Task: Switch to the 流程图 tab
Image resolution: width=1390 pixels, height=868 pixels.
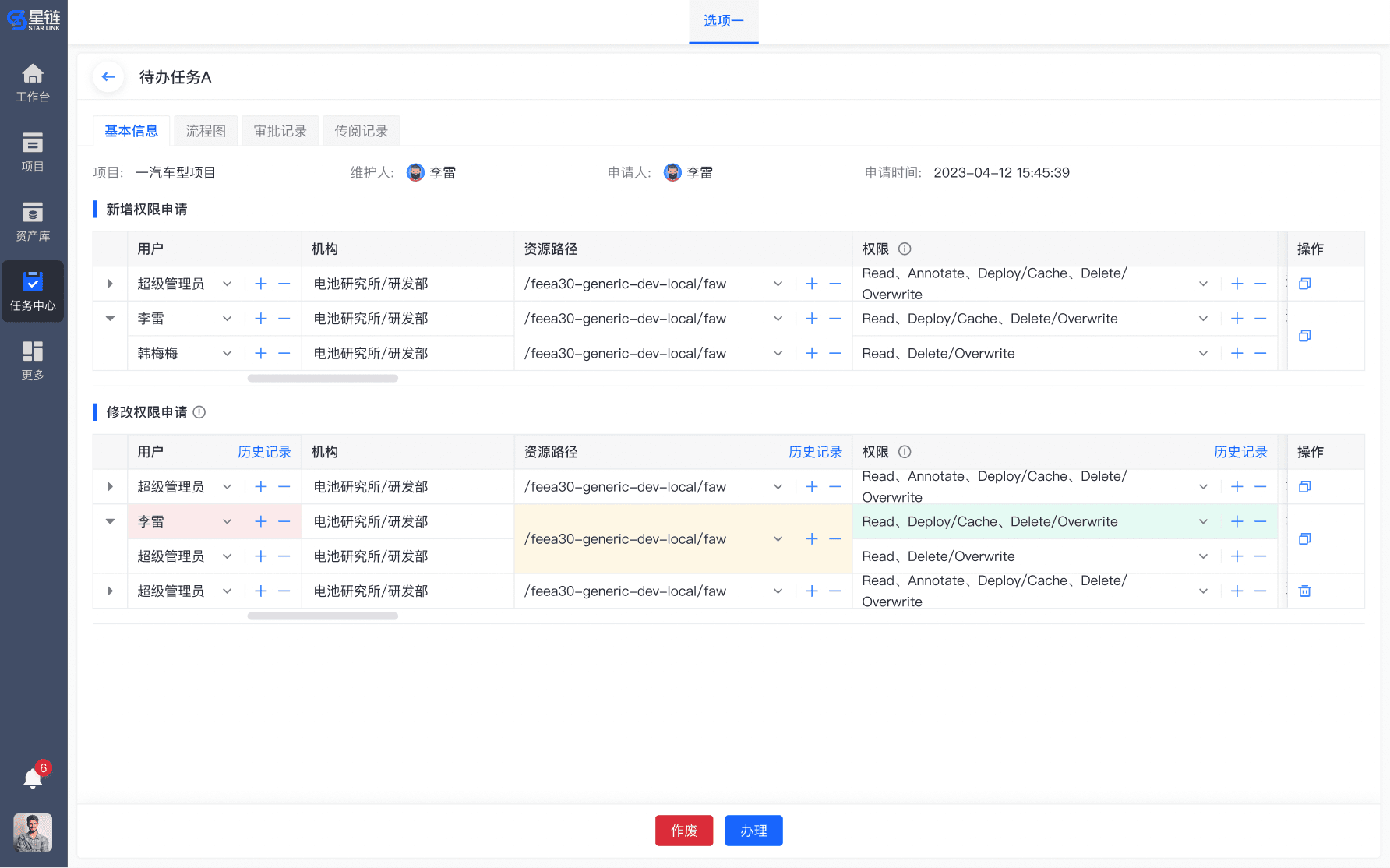Action: coord(206,131)
